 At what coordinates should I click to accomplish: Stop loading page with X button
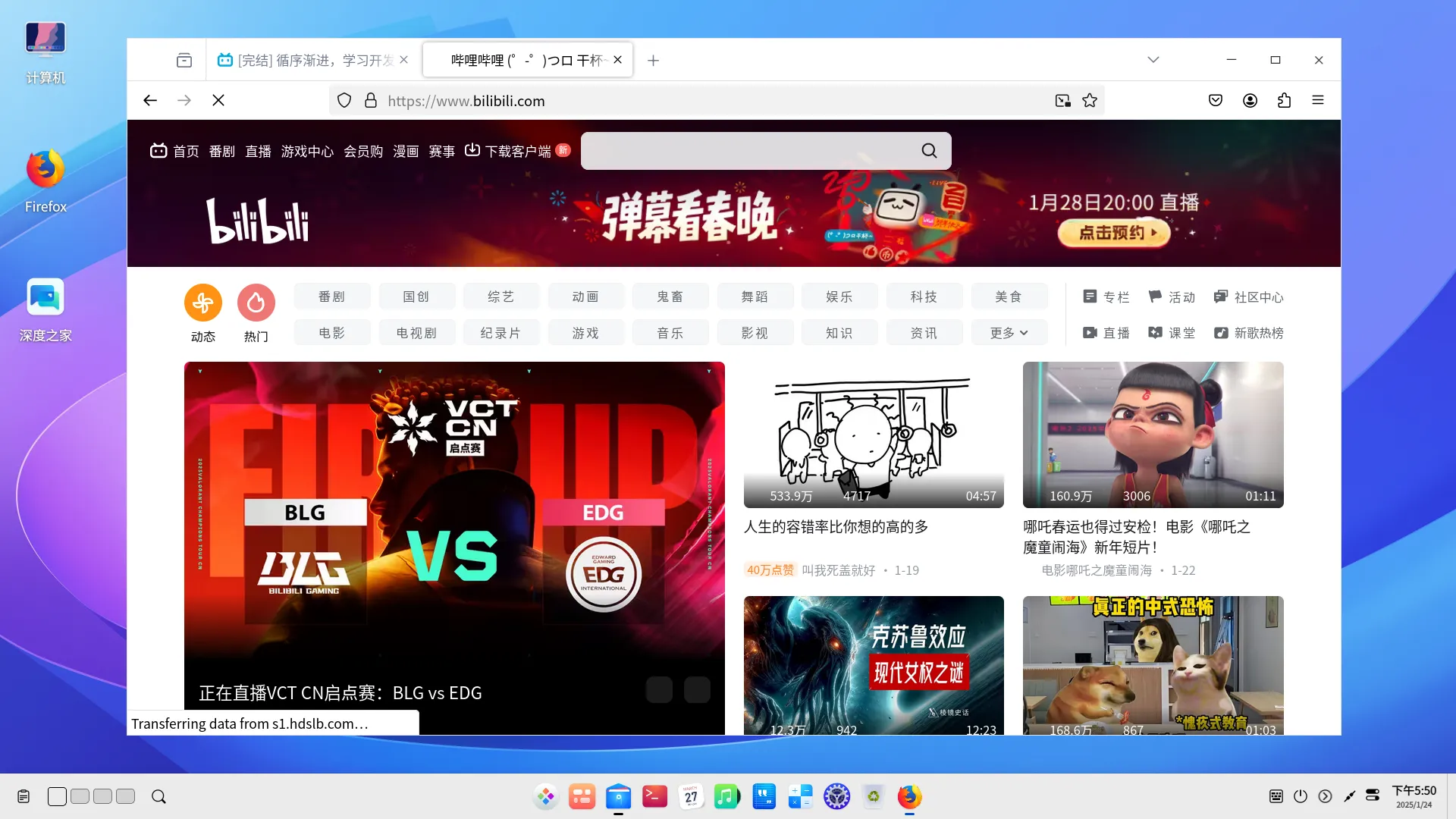218,100
